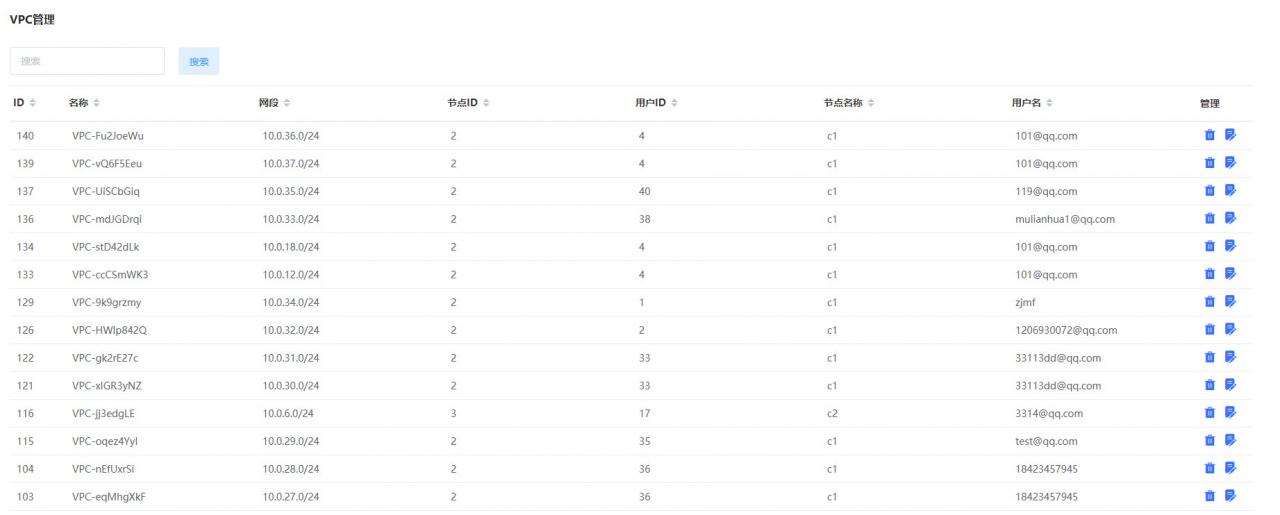Delete VPC-HWlp842Q row

point(1209,330)
